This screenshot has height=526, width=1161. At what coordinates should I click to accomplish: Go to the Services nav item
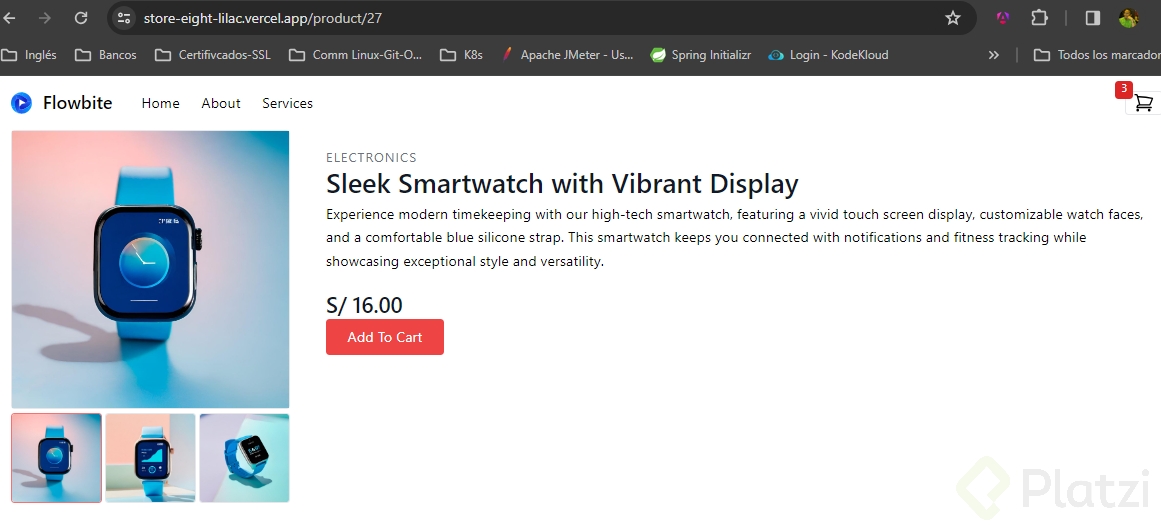(x=287, y=103)
